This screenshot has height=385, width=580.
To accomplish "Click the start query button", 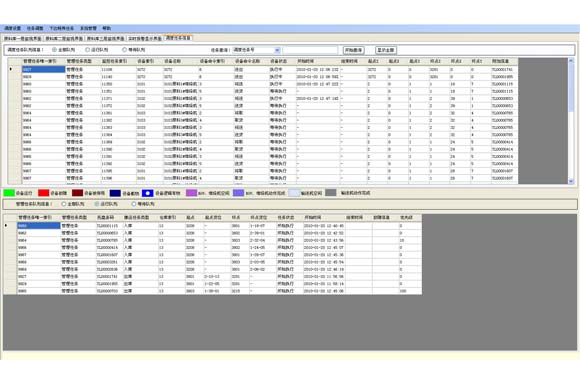I will pyautogui.click(x=353, y=50).
